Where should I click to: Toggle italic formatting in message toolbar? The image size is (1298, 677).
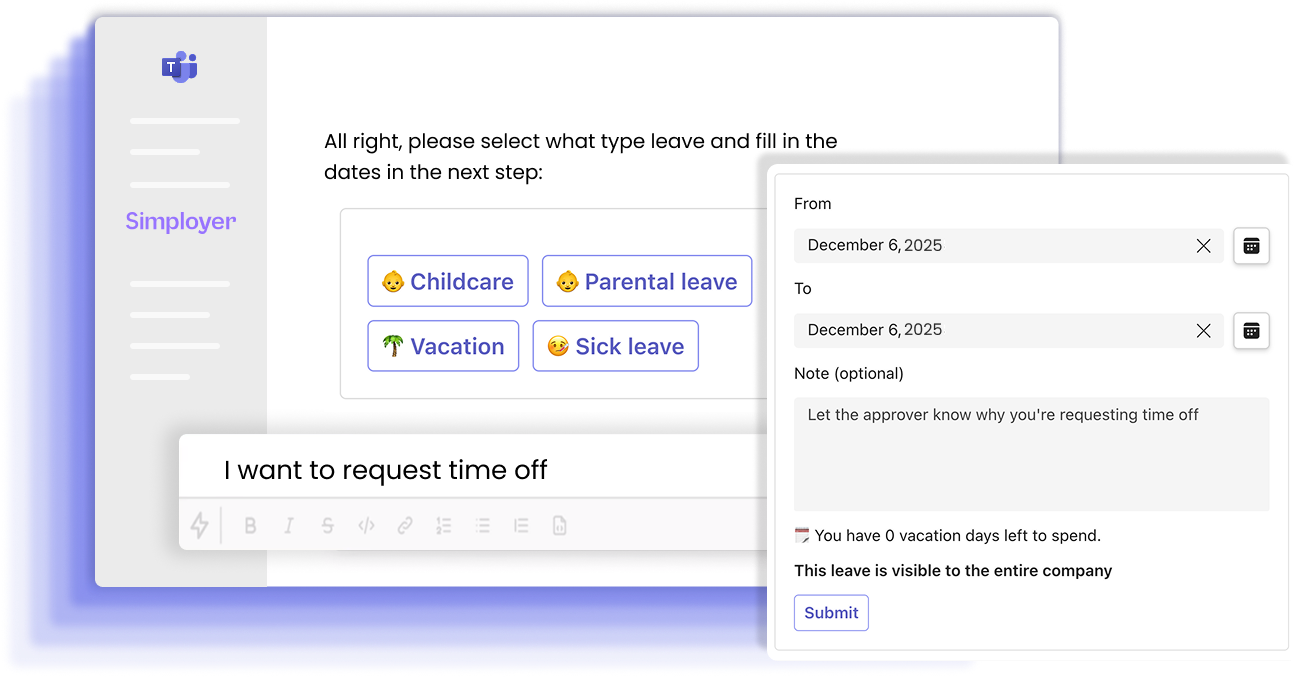click(x=289, y=526)
